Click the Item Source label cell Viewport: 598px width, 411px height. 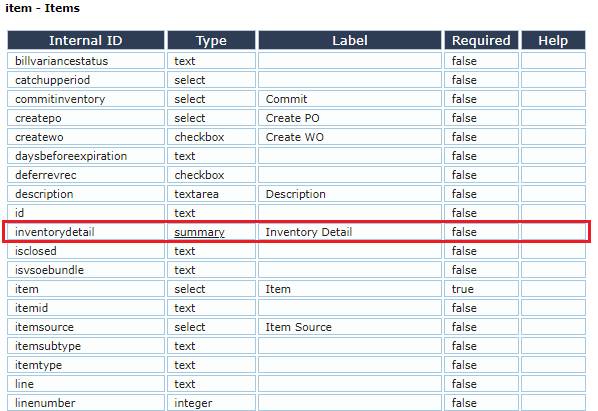pyautogui.click(x=350, y=327)
